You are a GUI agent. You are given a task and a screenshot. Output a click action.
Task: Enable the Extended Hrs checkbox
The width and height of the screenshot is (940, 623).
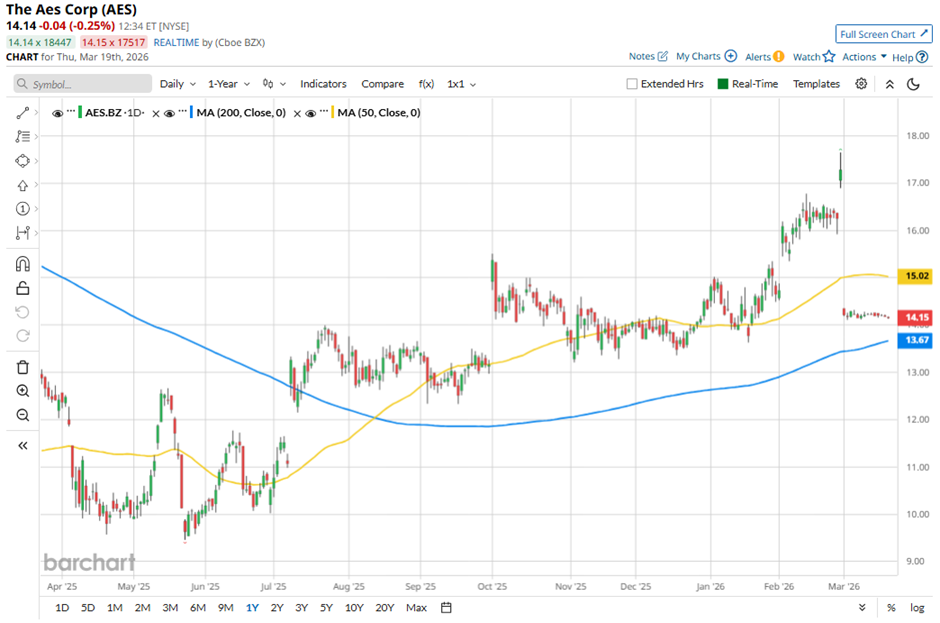pyautogui.click(x=632, y=84)
